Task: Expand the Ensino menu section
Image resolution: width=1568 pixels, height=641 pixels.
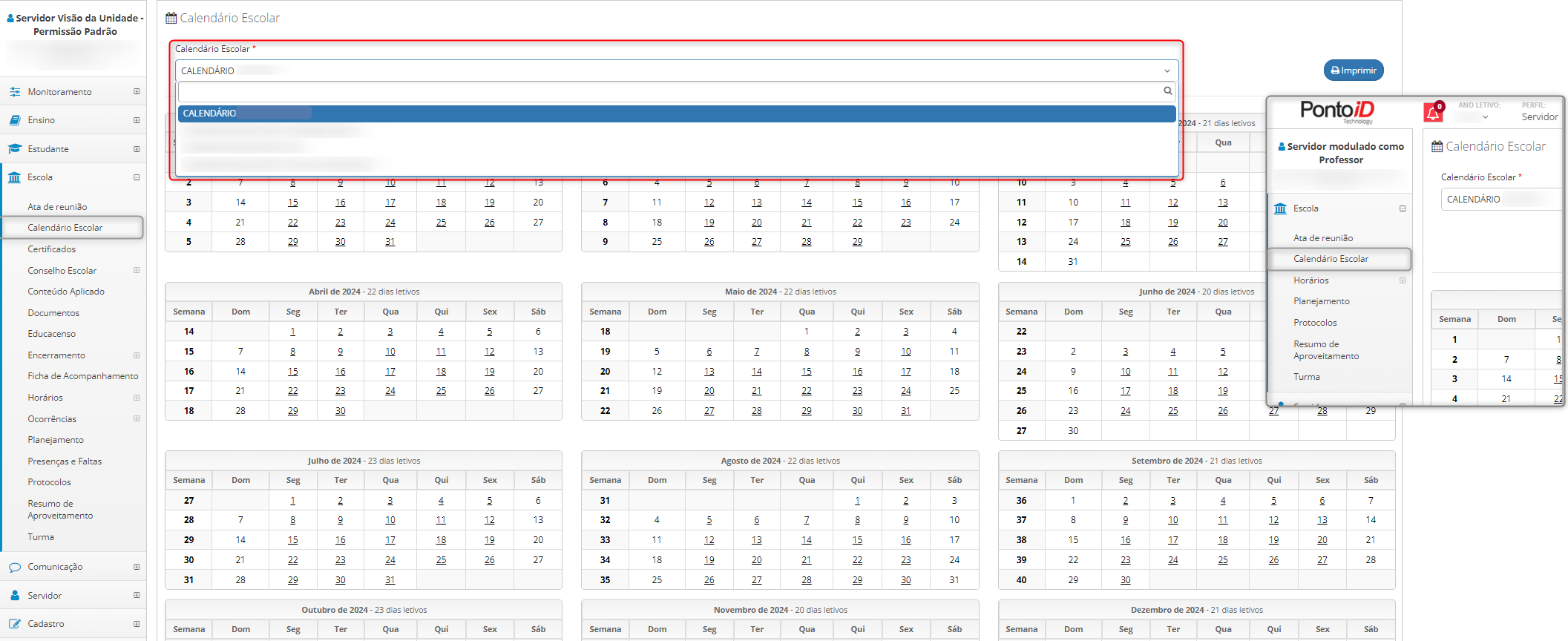Action: click(137, 120)
